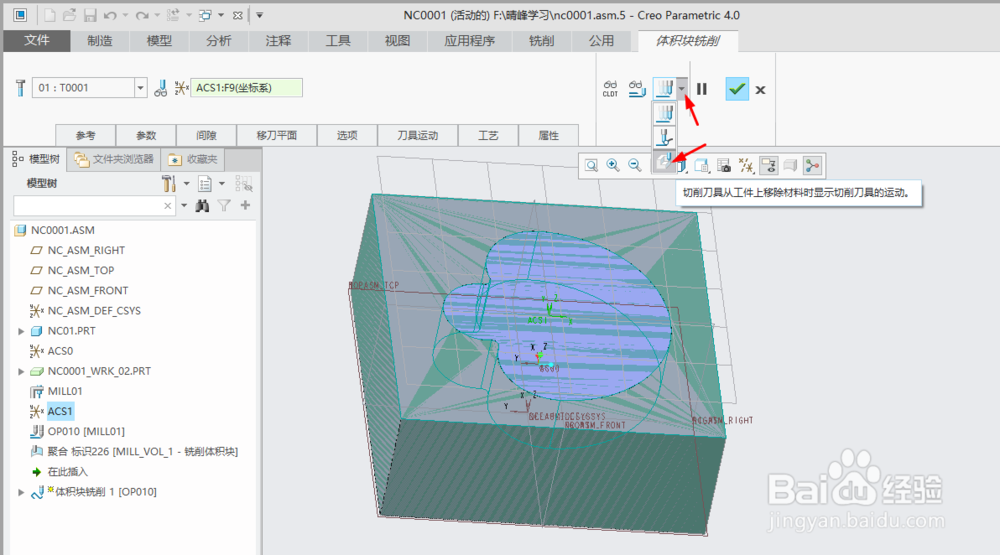Click the save icon in quick toolbar
This screenshot has width=1000, height=555.
pos(90,15)
